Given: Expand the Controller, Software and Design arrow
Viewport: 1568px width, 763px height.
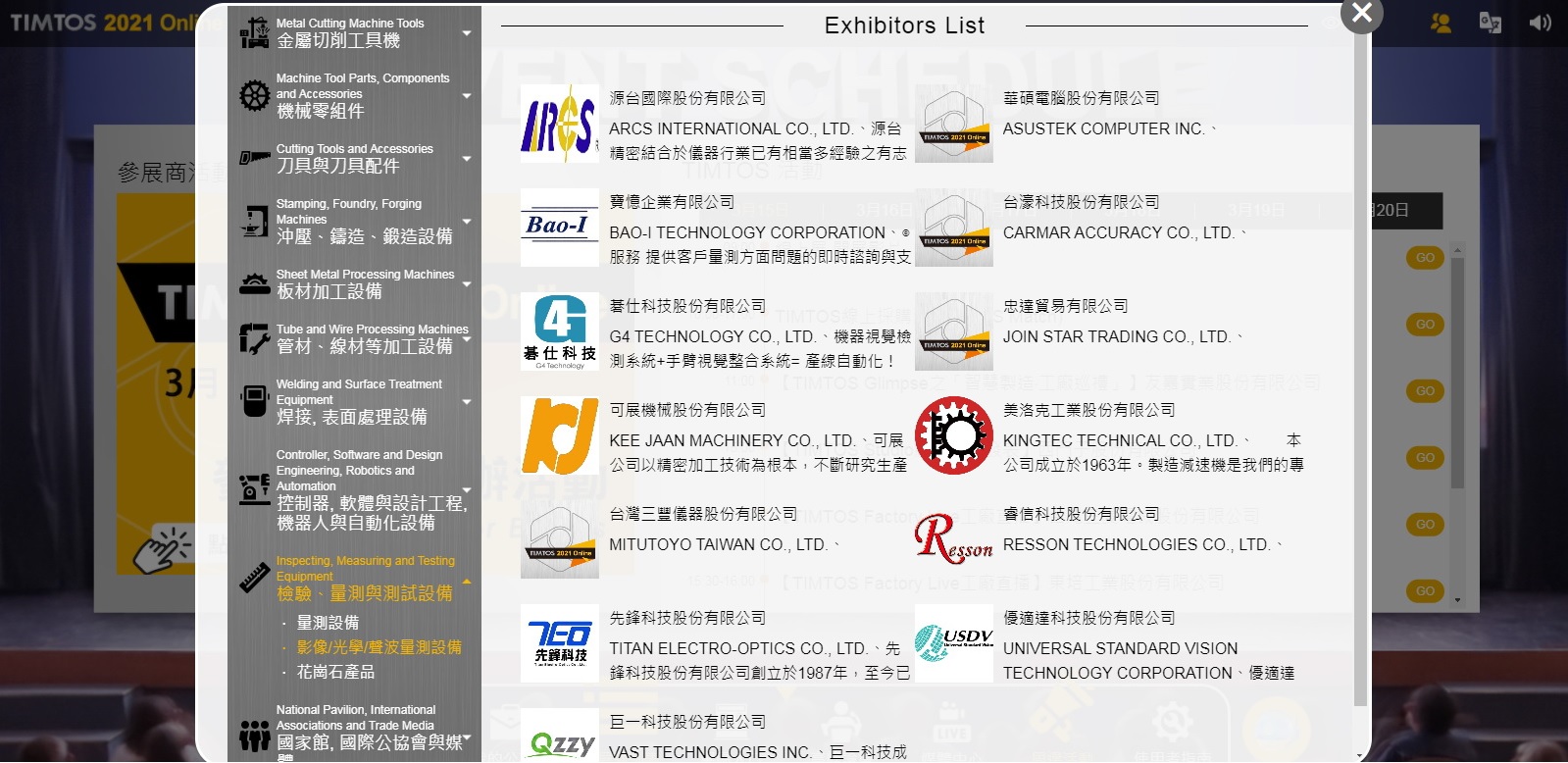Looking at the screenshot, I should [x=467, y=489].
